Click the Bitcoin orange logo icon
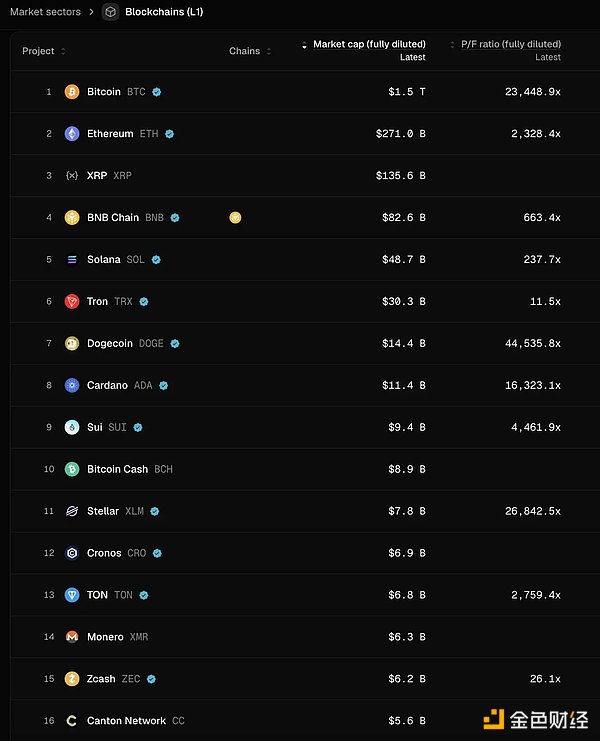This screenshot has width=600, height=741. pyautogui.click(x=72, y=92)
